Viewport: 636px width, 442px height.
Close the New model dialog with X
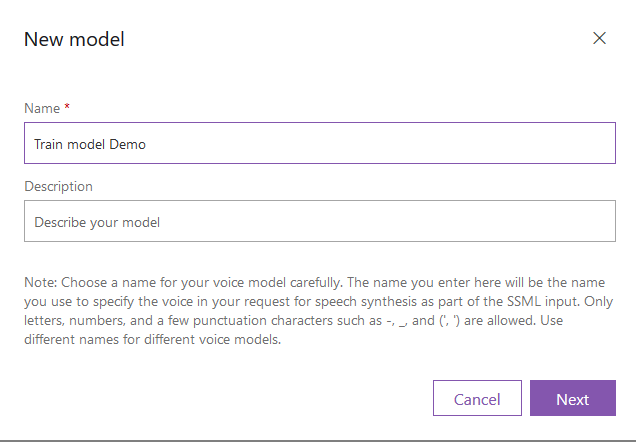pyautogui.click(x=599, y=39)
